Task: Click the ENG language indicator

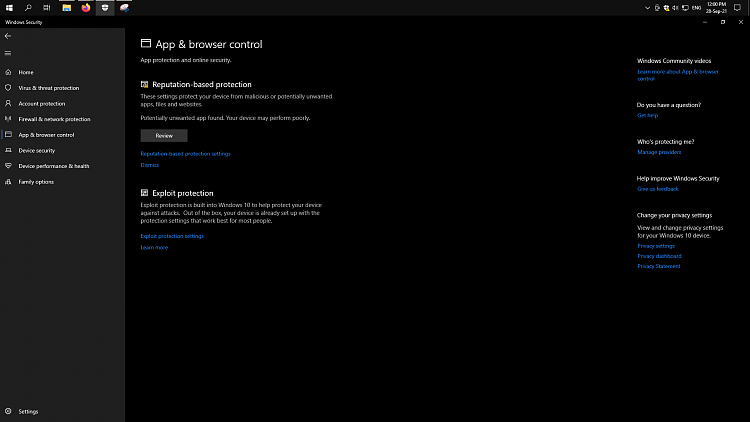Action: [x=696, y=8]
